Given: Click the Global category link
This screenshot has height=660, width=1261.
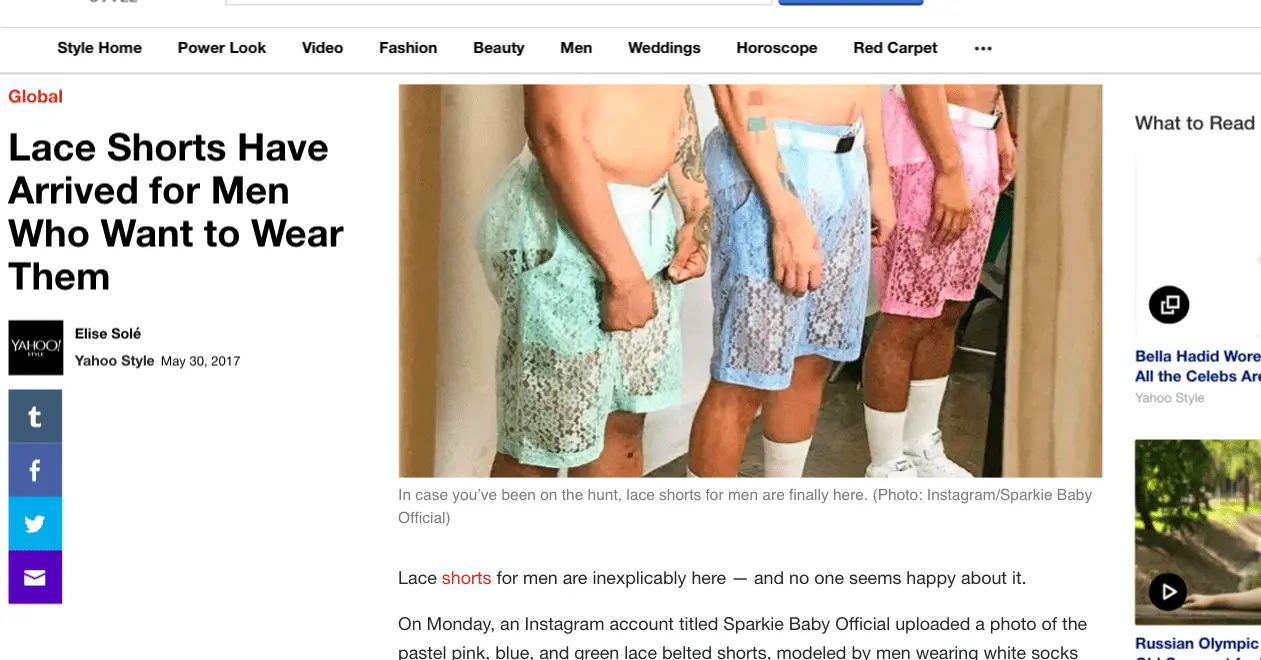Looking at the screenshot, I should (x=35, y=97).
